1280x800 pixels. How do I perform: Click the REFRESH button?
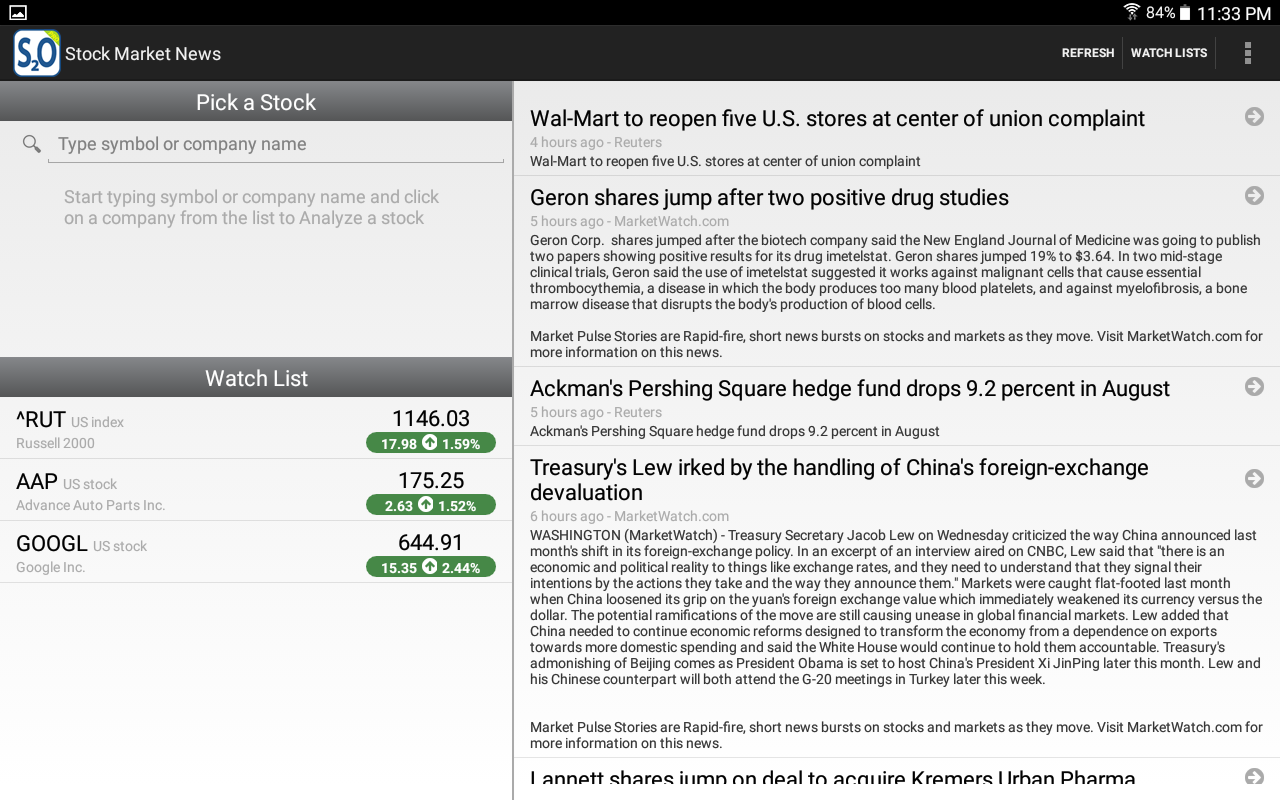(1088, 53)
